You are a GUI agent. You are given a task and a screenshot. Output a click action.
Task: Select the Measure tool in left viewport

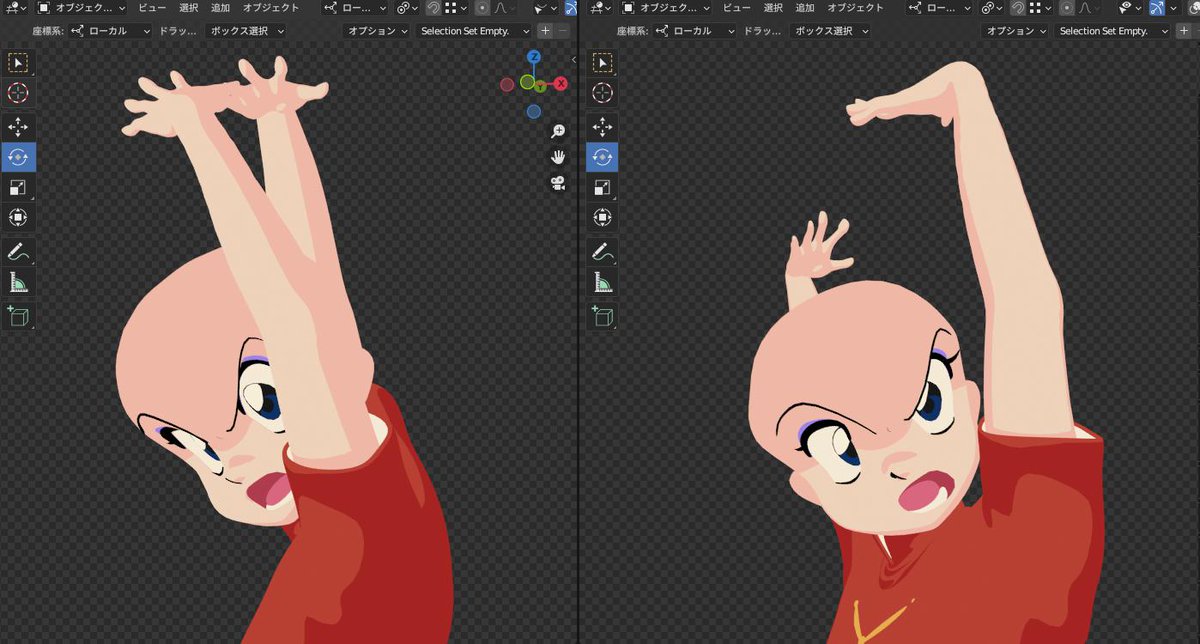pos(18,282)
